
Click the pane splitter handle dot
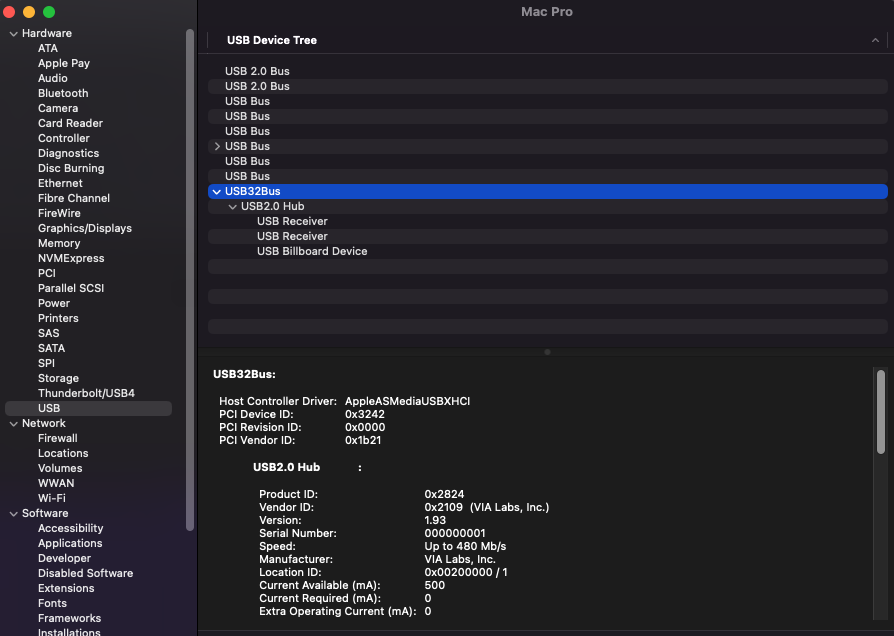(x=546, y=352)
